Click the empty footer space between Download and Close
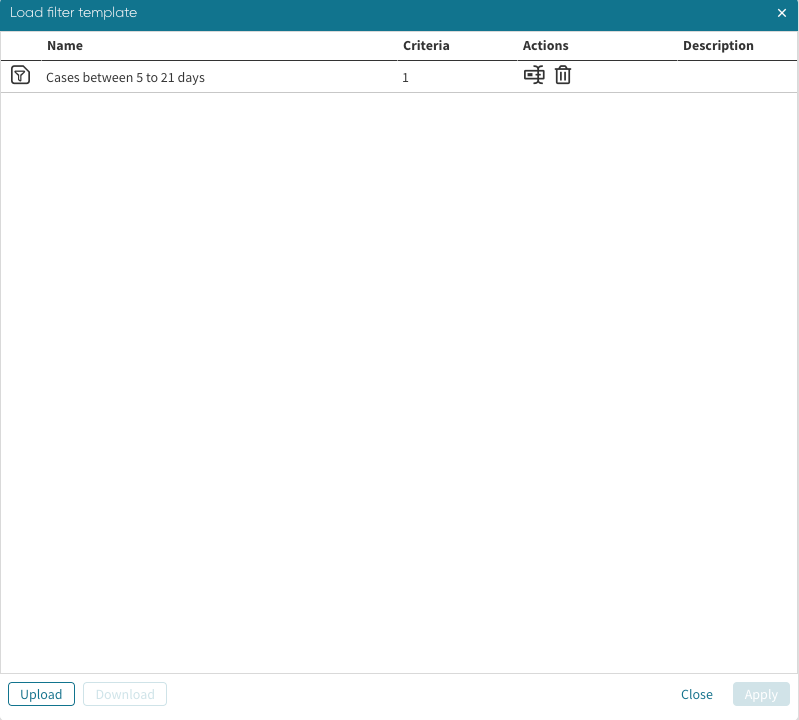The width and height of the screenshot is (799, 720). (420, 694)
